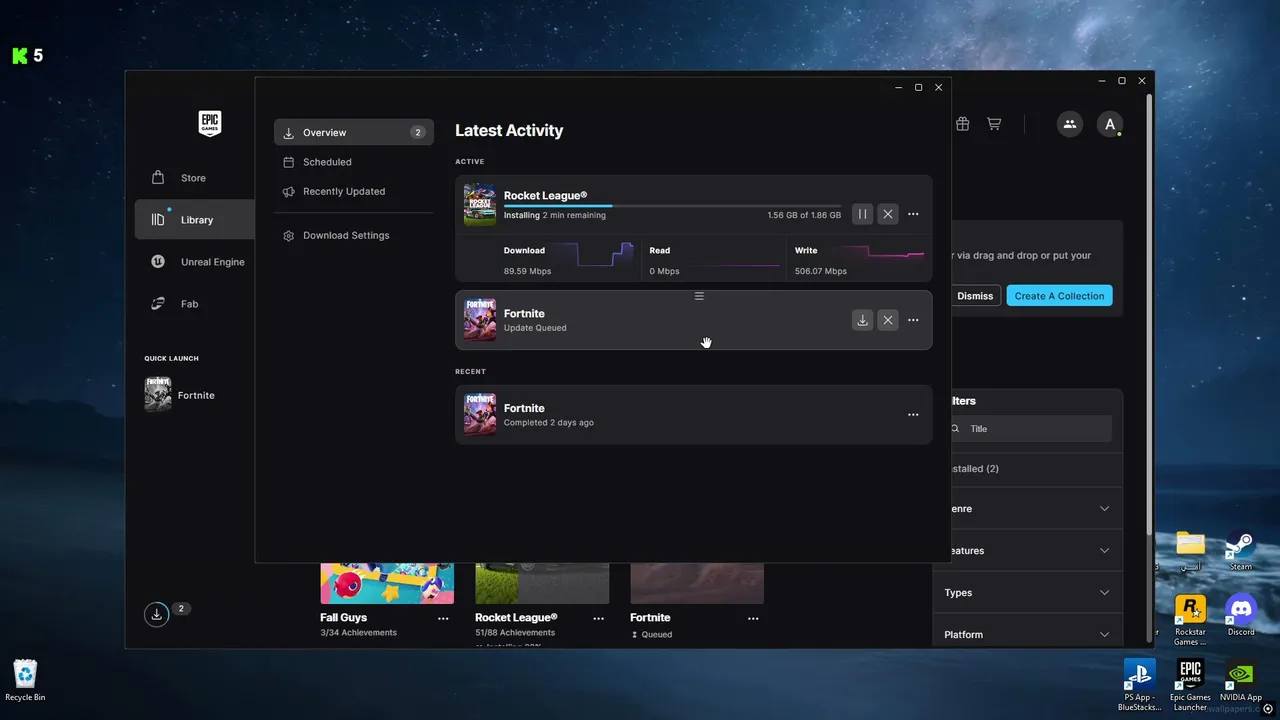Select the Epic Games Launcher desktop shortcut
The width and height of the screenshot is (1280, 720).
(x=1190, y=685)
